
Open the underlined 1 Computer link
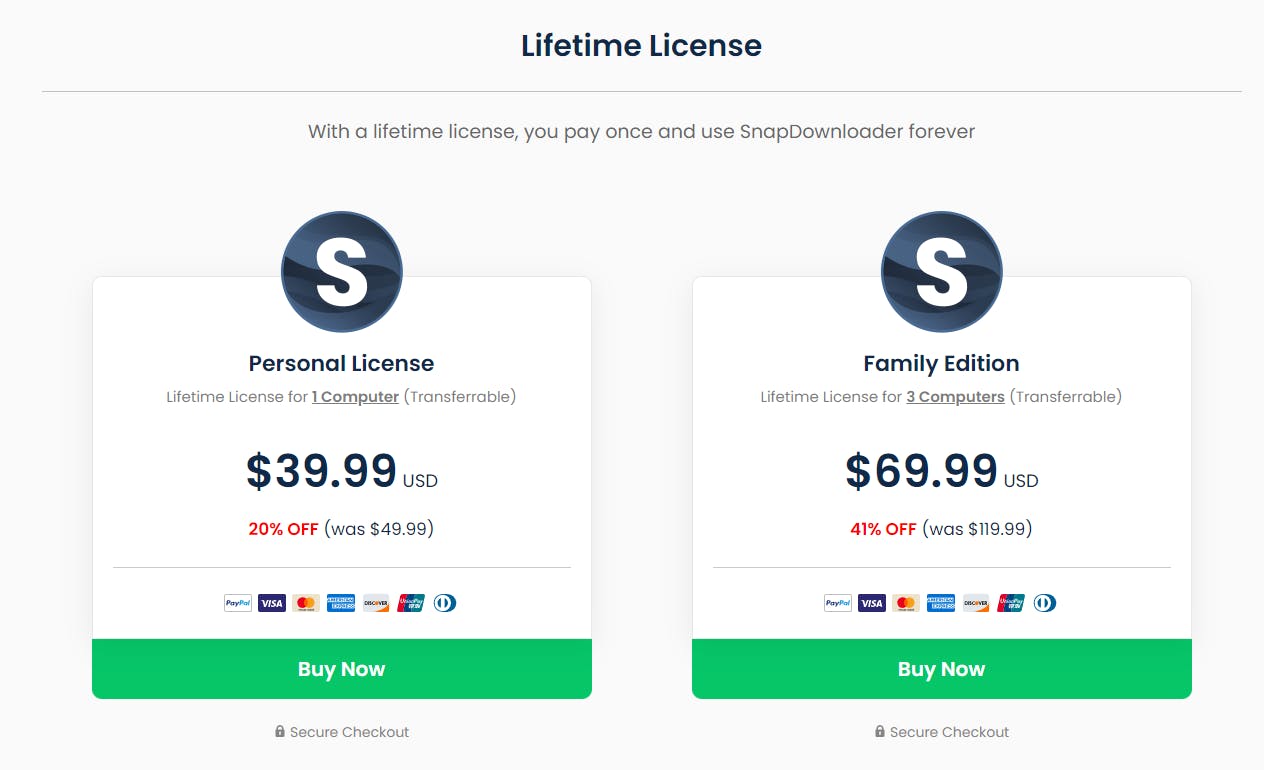355,397
